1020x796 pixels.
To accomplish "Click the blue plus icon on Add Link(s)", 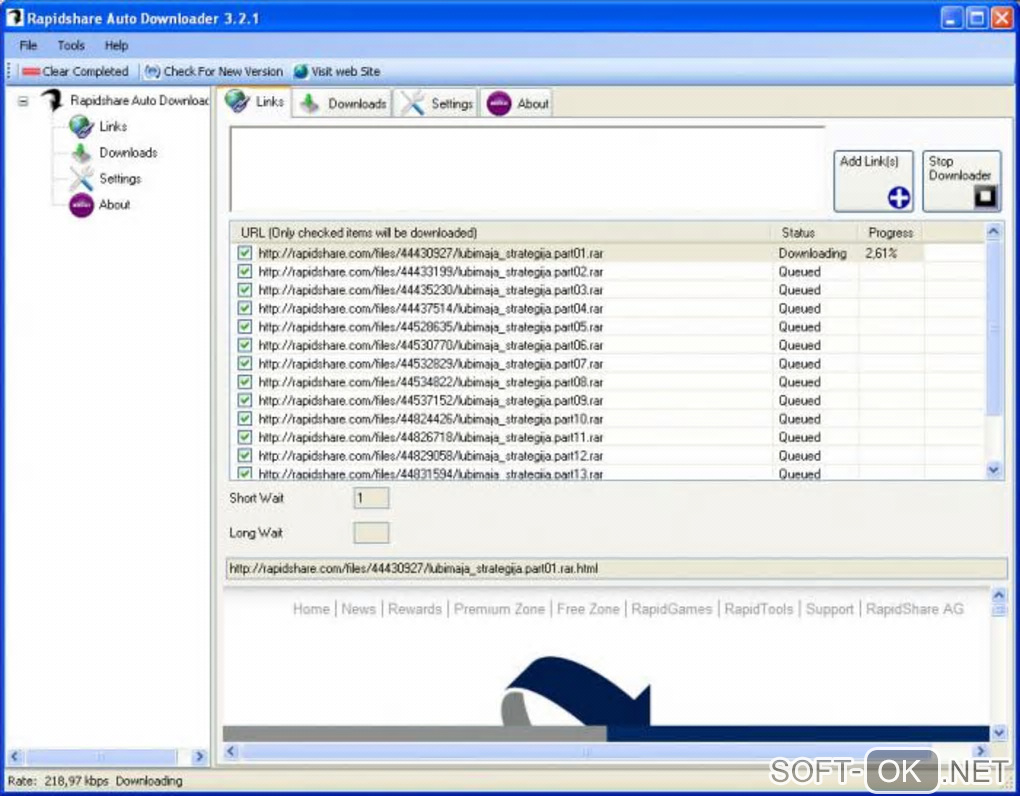I will 899,198.
